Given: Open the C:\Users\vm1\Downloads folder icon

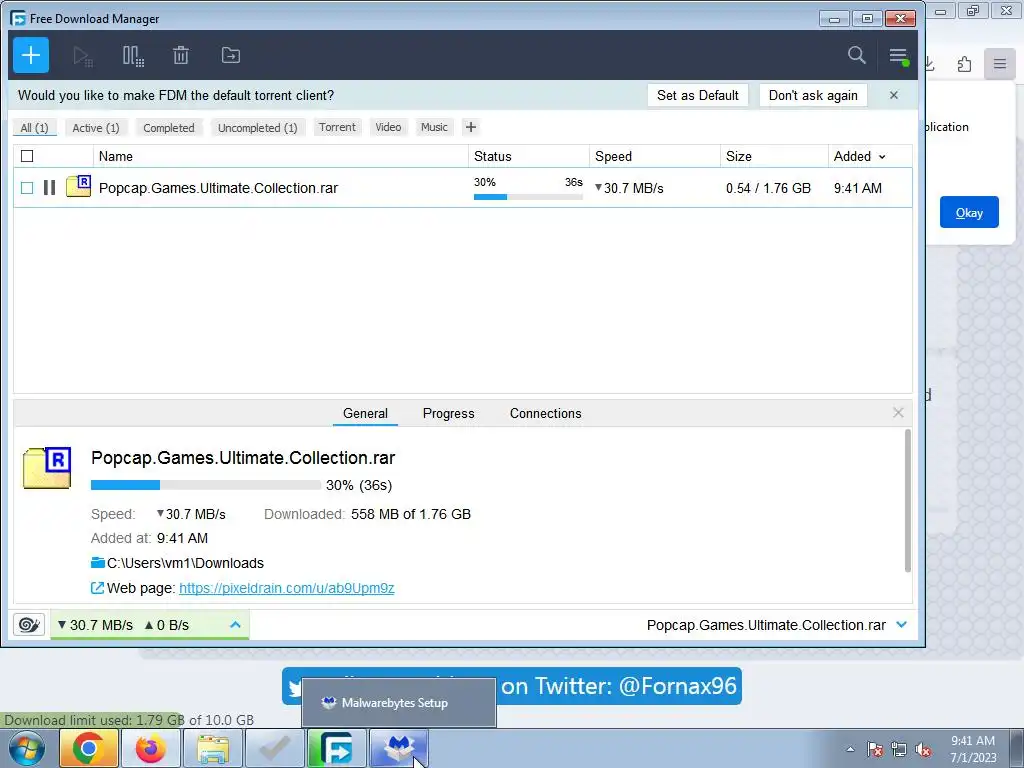Looking at the screenshot, I should pos(98,563).
